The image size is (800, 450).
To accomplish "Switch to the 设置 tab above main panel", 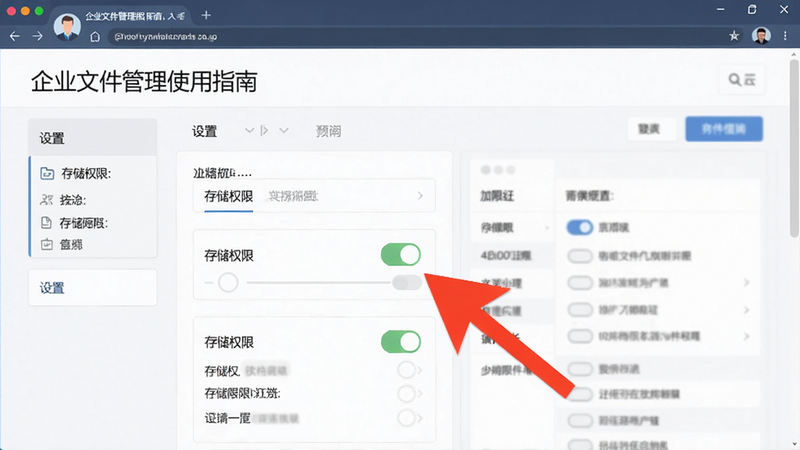I will (205, 132).
